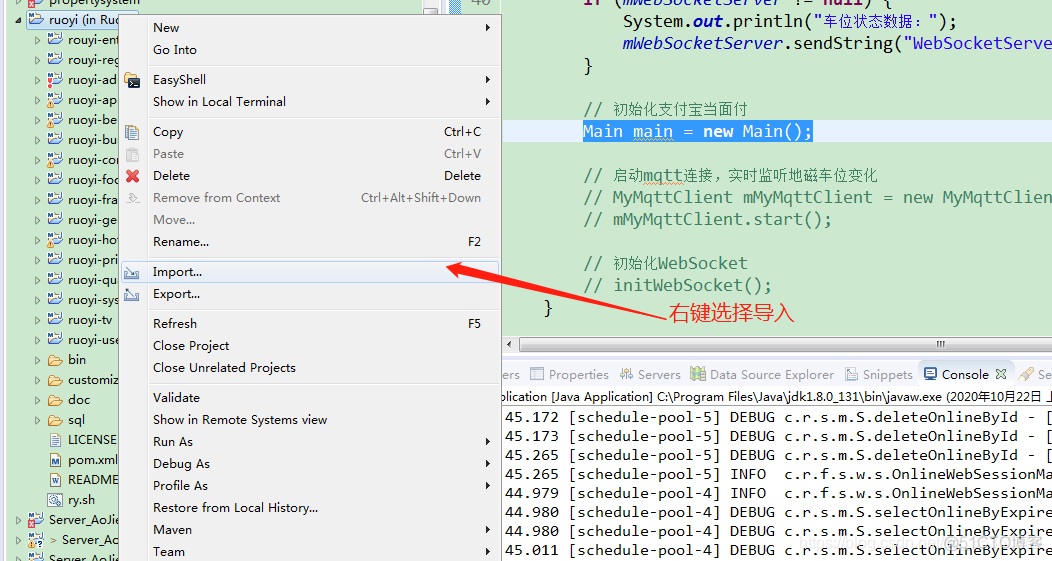Collapse the ruoyi root project node

pos(17,20)
